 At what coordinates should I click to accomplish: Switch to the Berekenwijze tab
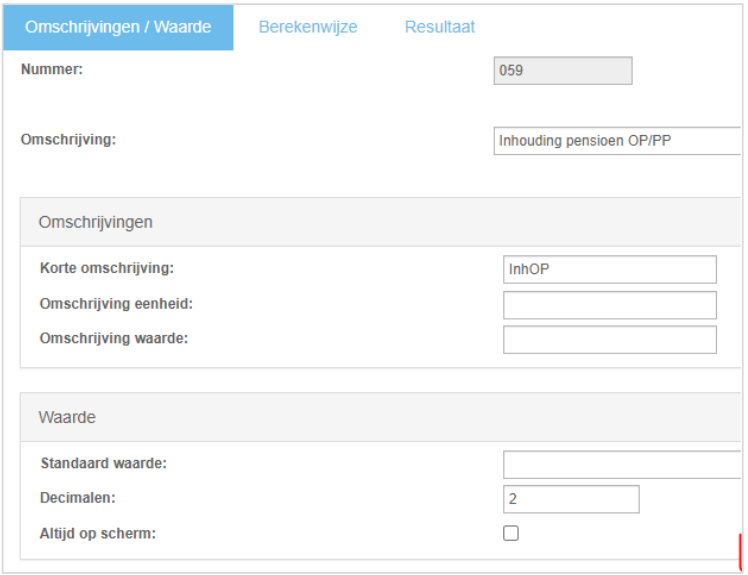pyautogui.click(x=308, y=27)
